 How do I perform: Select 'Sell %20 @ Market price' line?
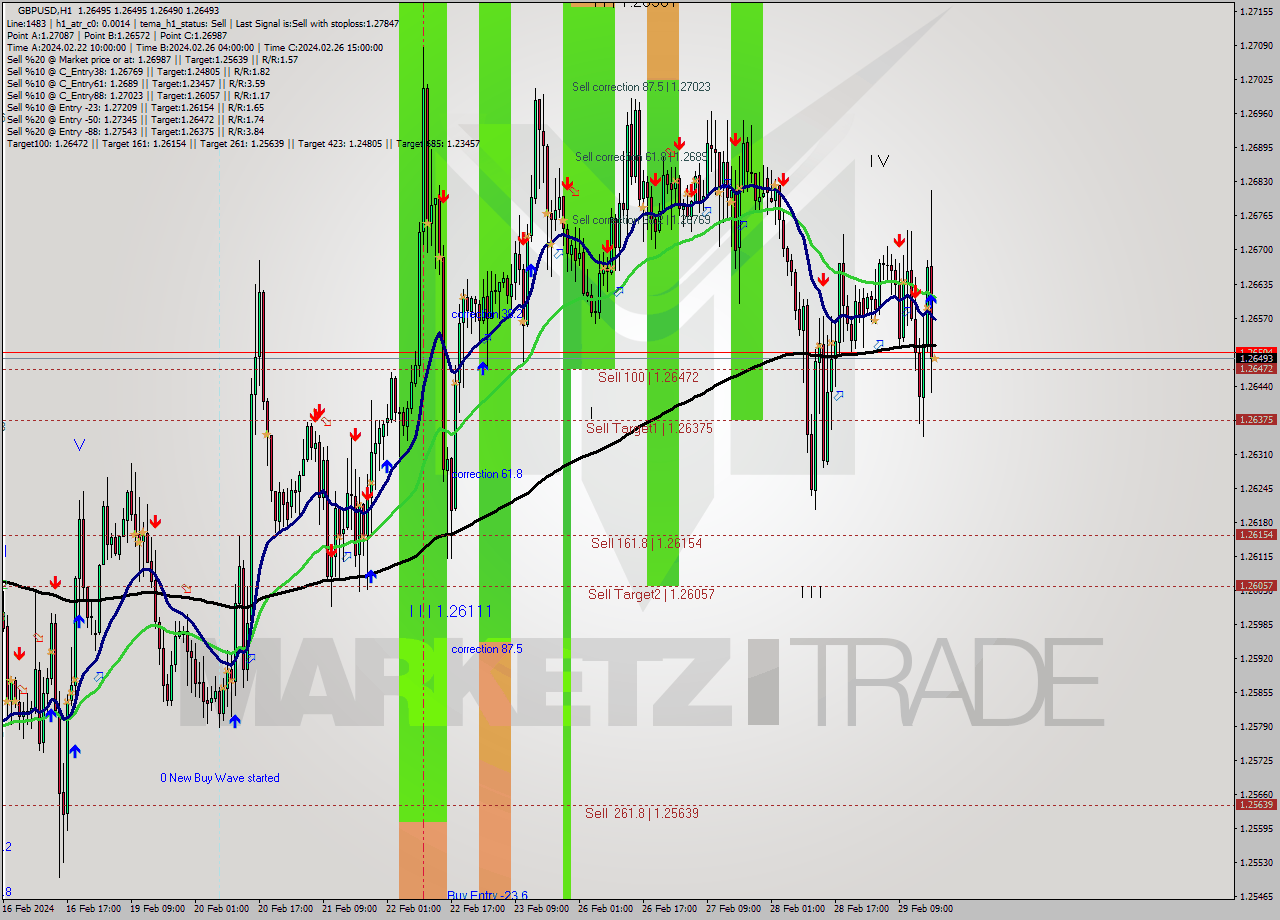[152, 59]
